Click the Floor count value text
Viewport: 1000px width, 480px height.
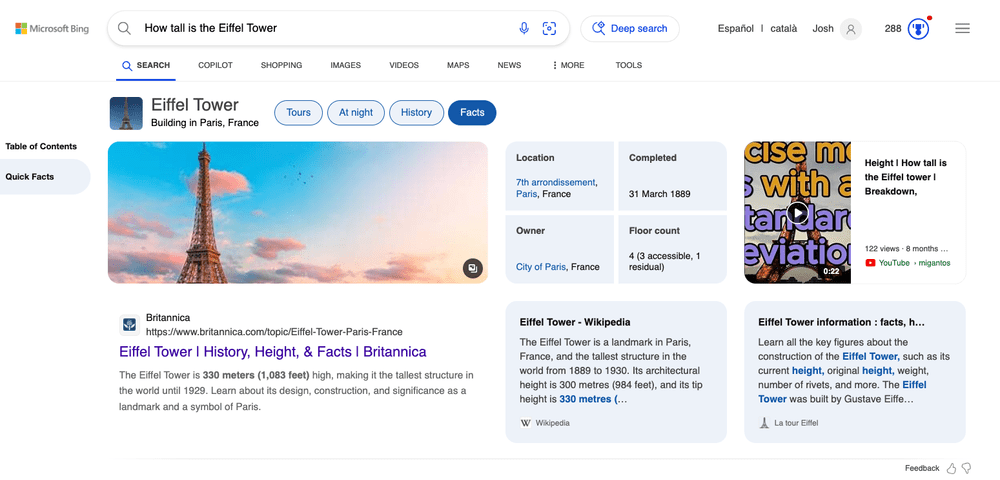665,261
